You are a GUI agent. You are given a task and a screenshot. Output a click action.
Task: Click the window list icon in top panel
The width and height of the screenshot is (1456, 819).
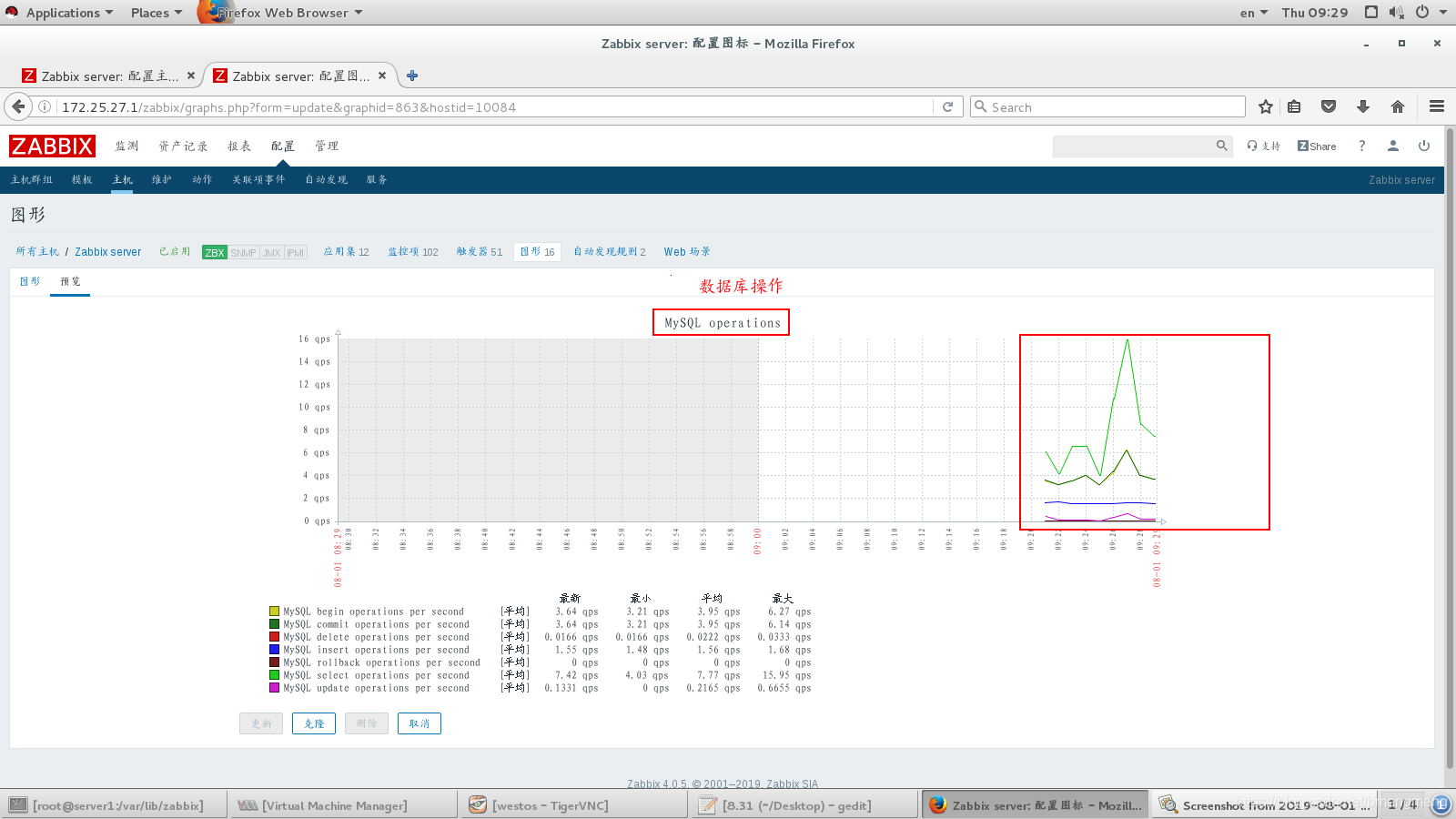pyautogui.click(x=1371, y=12)
